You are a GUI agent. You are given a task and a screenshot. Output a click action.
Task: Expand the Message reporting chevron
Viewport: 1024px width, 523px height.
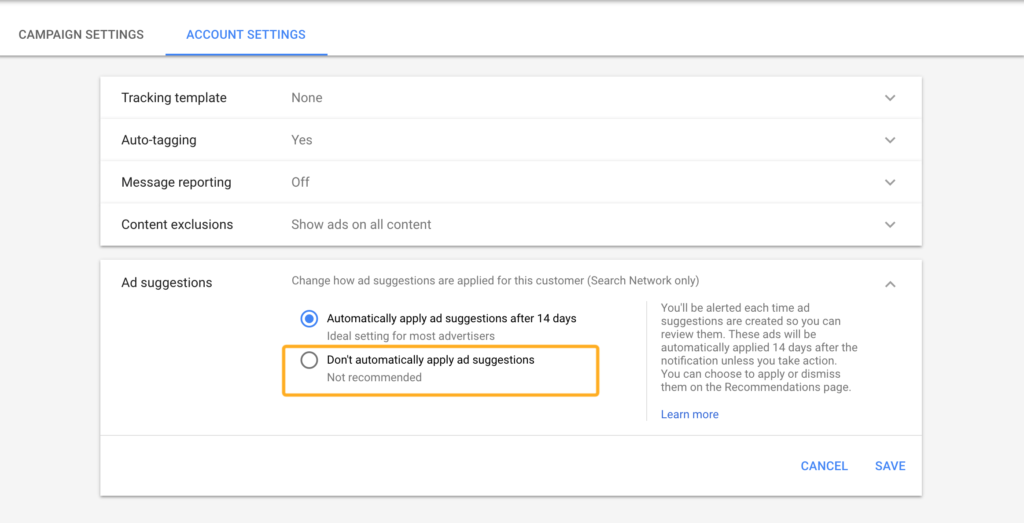889,182
